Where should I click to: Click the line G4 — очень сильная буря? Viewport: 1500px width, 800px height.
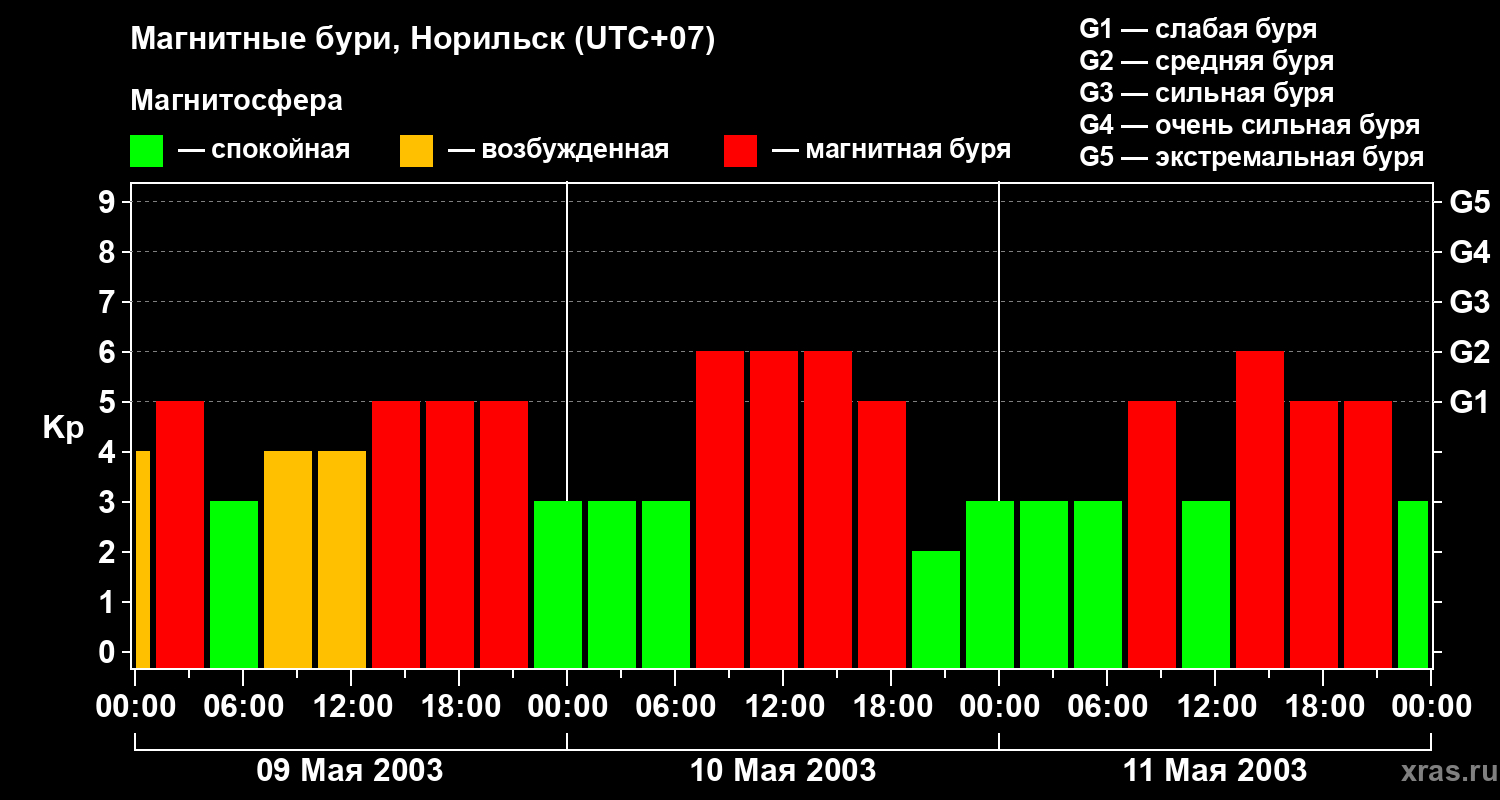point(1250,125)
